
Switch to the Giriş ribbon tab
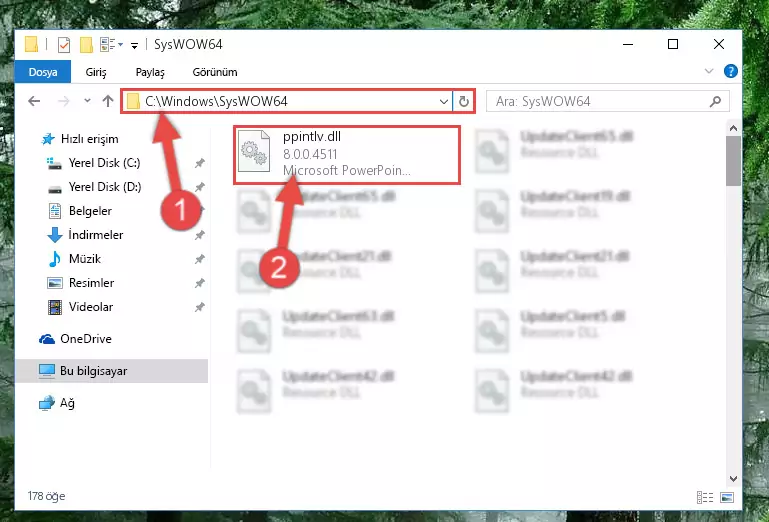point(96,72)
